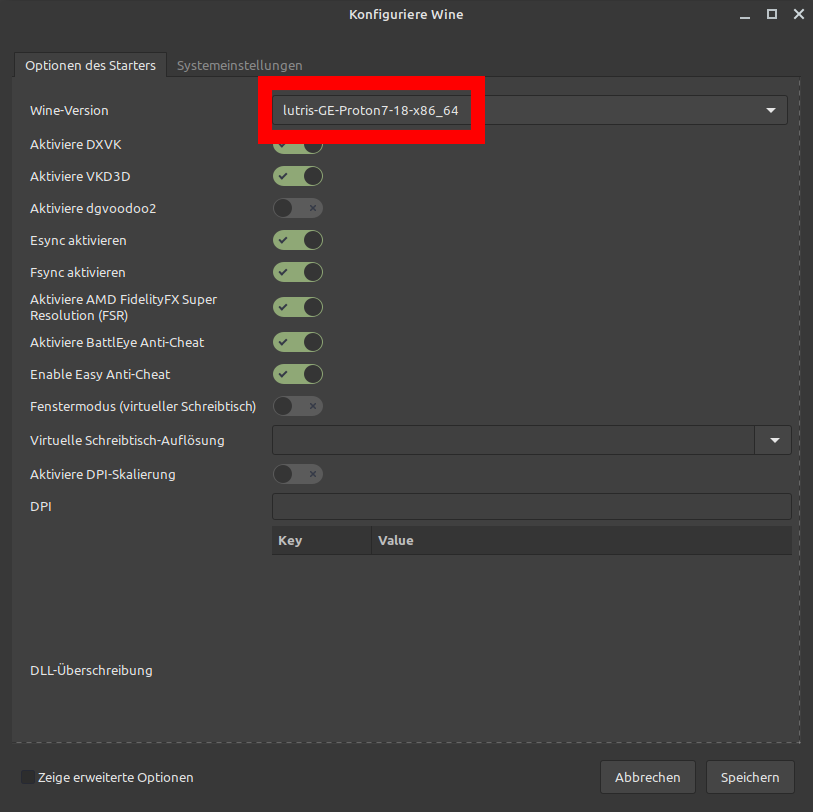Switch to the Systemeinstellungen tab
This screenshot has width=813, height=812.
point(239,65)
